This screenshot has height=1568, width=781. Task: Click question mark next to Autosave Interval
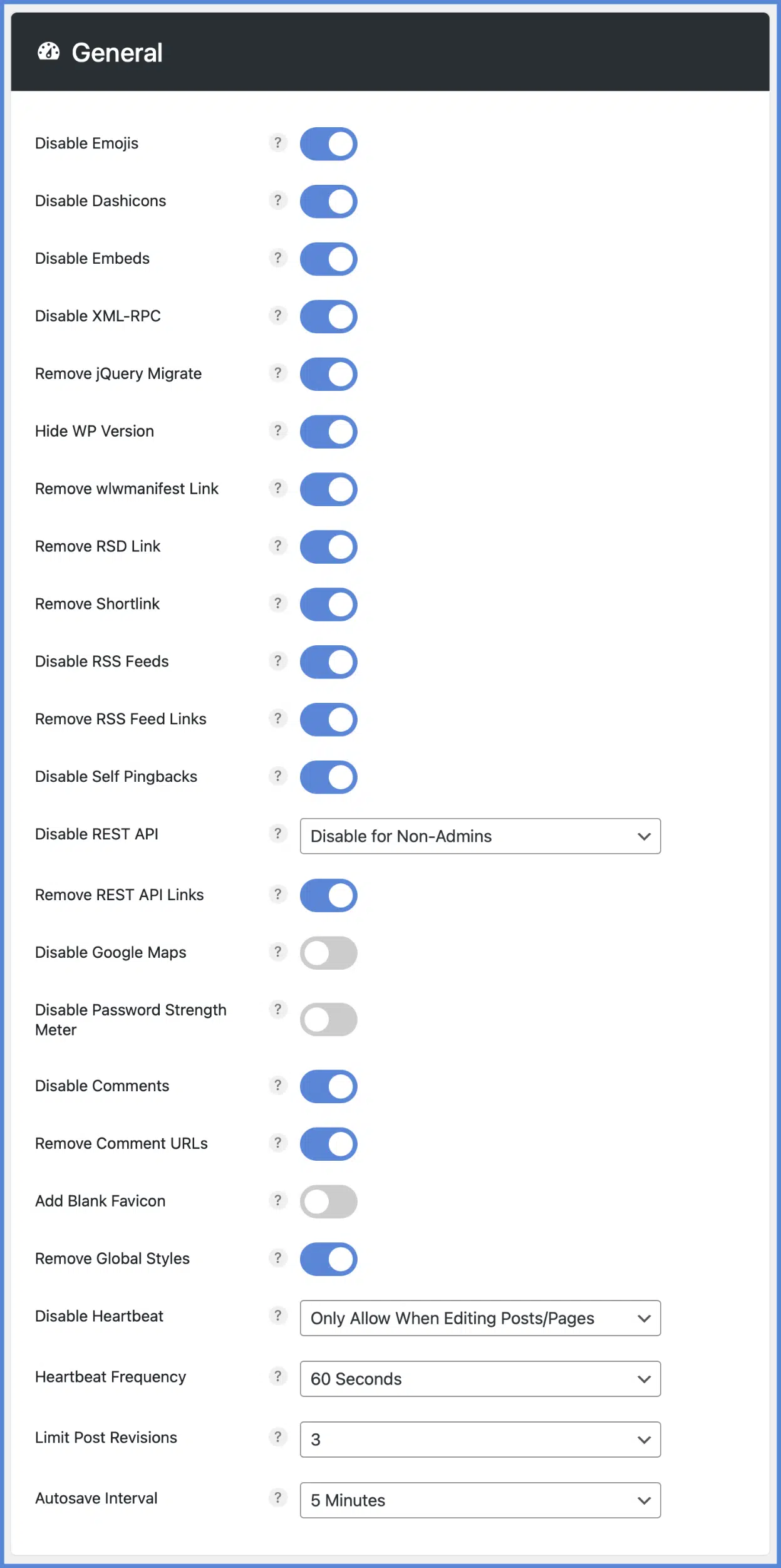pos(277,1497)
